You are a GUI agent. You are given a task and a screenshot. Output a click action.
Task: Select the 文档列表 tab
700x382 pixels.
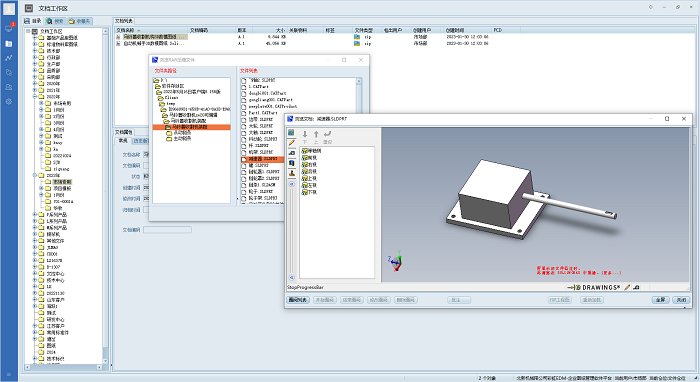(124, 21)
